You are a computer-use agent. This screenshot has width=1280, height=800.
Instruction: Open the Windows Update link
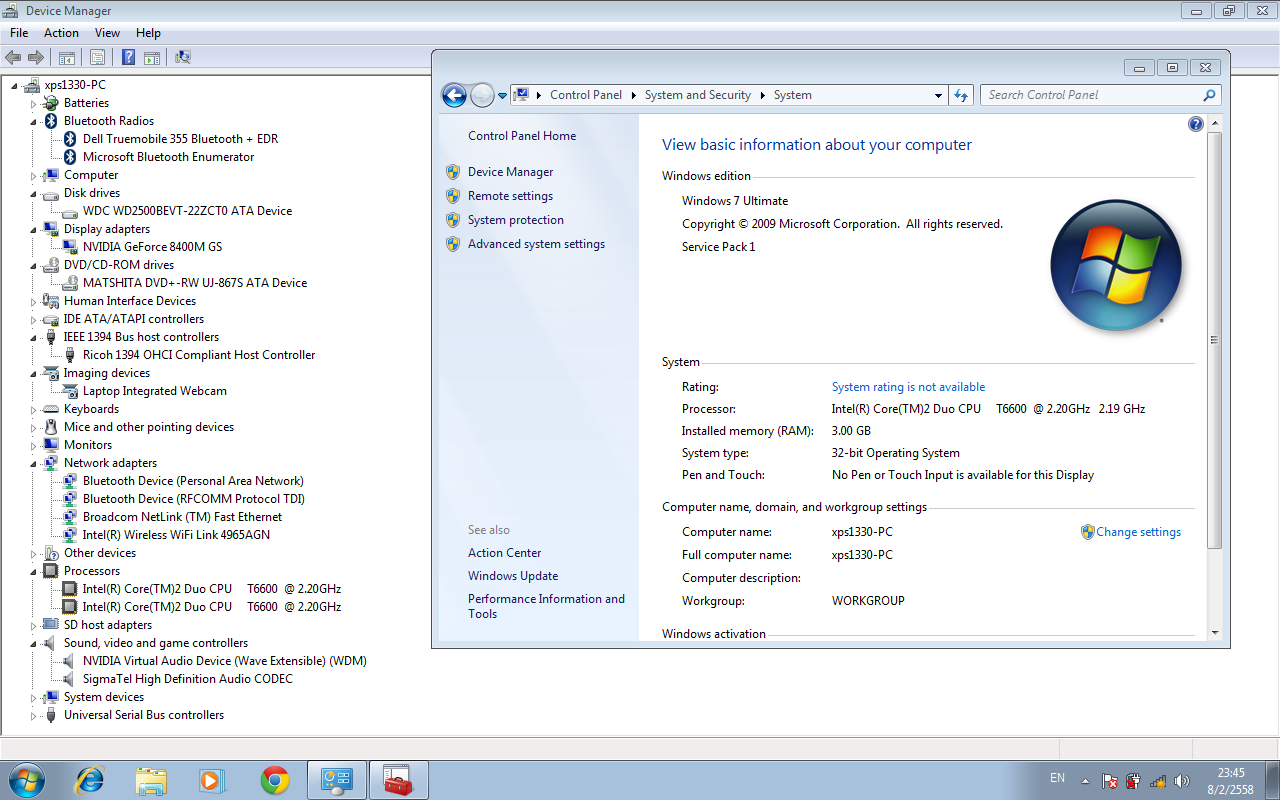(513, 576)
